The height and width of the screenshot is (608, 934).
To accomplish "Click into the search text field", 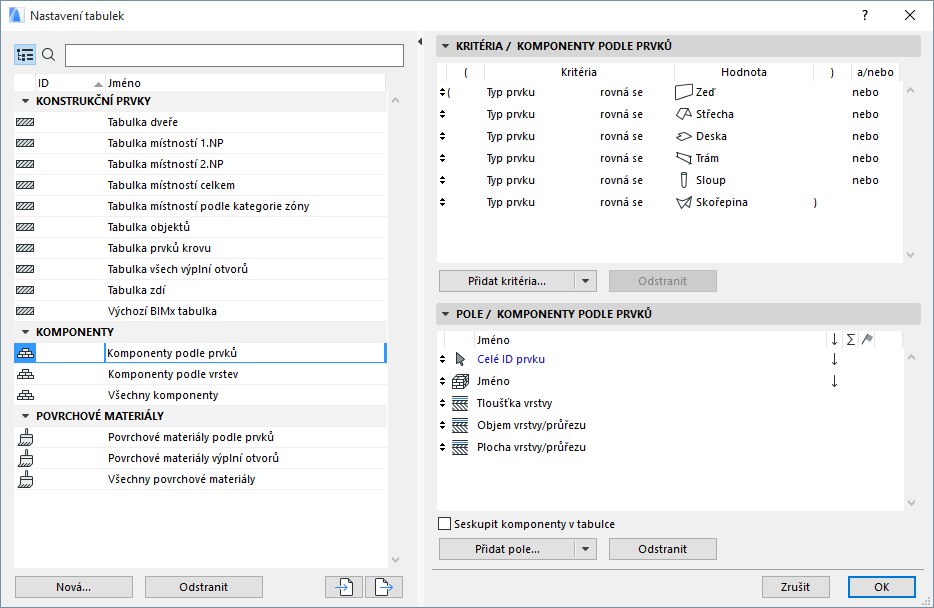I will click(x=234, y=55).
